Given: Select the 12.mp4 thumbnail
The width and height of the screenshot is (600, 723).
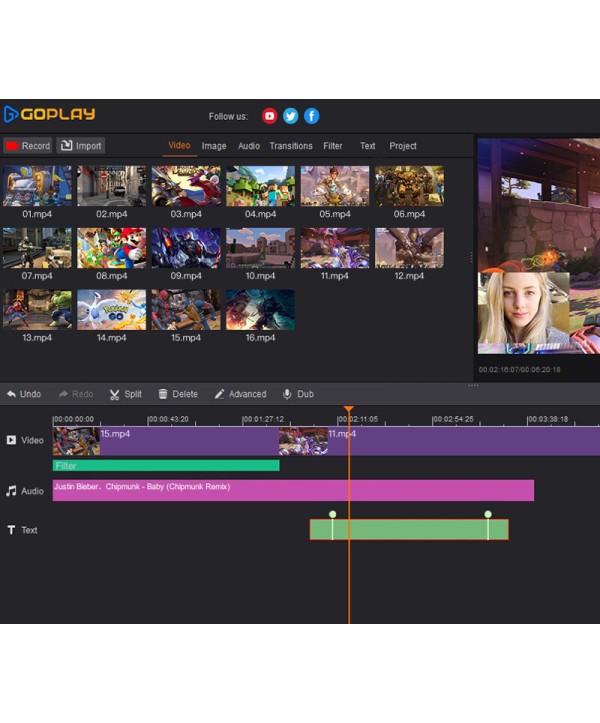Looking at the screenshot, I should [410, 248].
